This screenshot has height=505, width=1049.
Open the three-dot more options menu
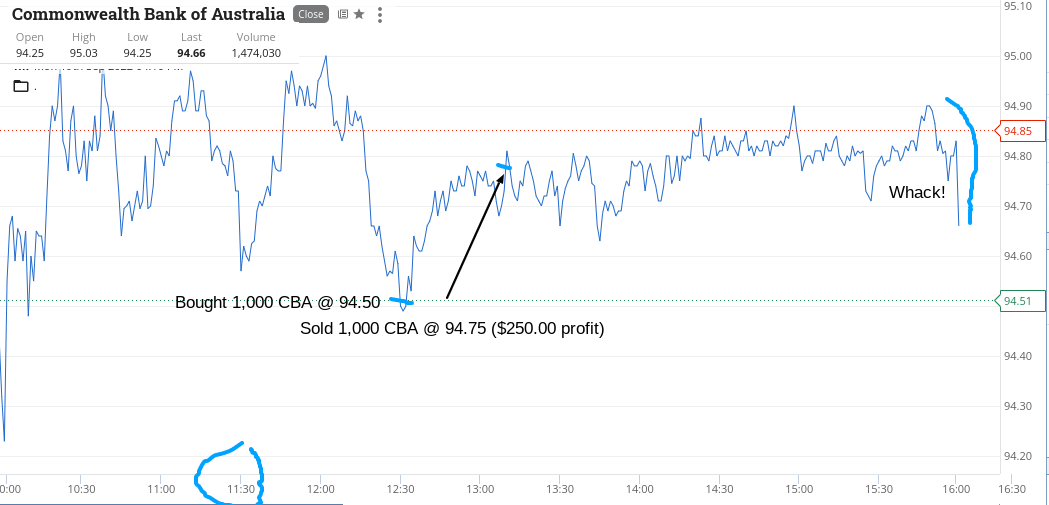pyautogui.click(x=380, y=15)
